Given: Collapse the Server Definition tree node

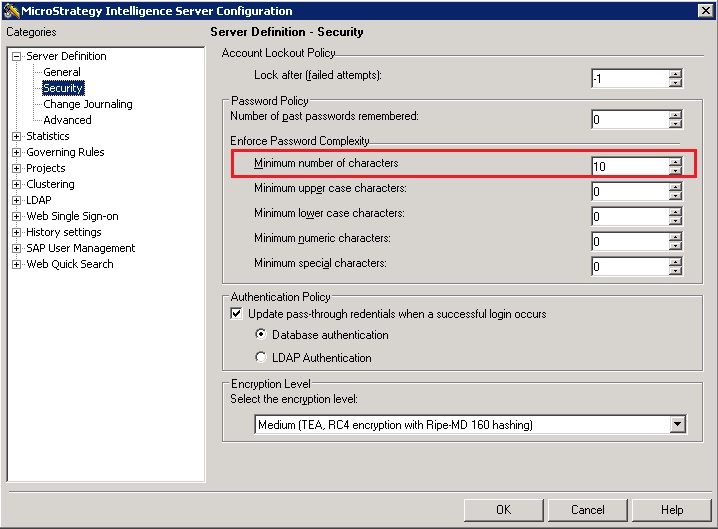Looking at the screenshot, I should coord(16,56).
